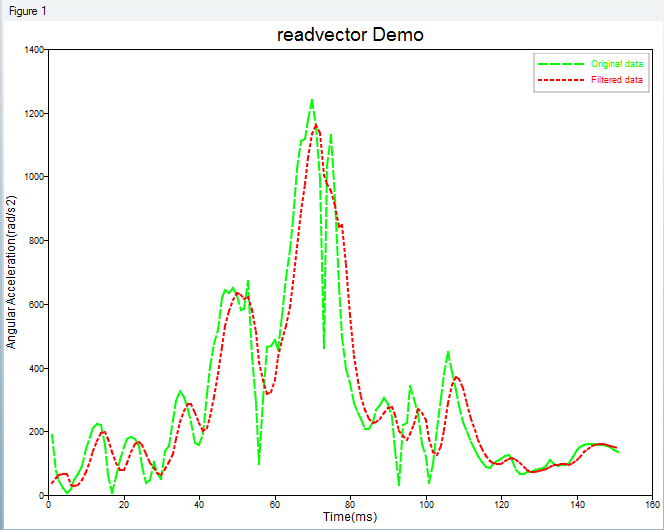This screenshot has height=530, width=664.
Task: Click the Original data legend label
Action: 617,64
